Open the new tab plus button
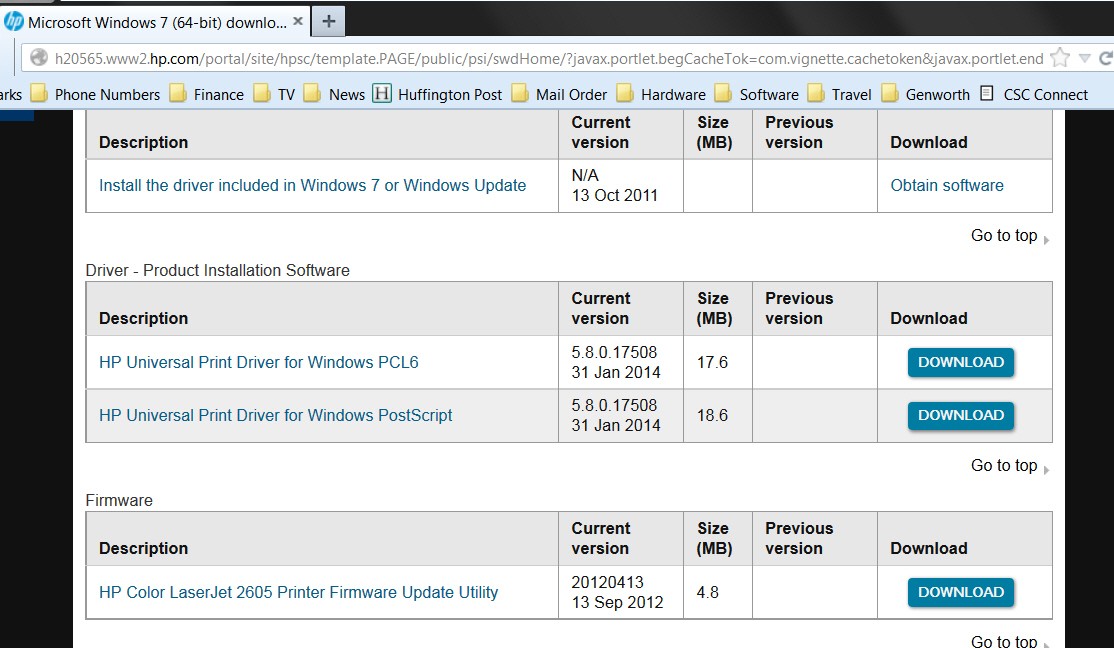1114x648 pixels. point(328,21)
